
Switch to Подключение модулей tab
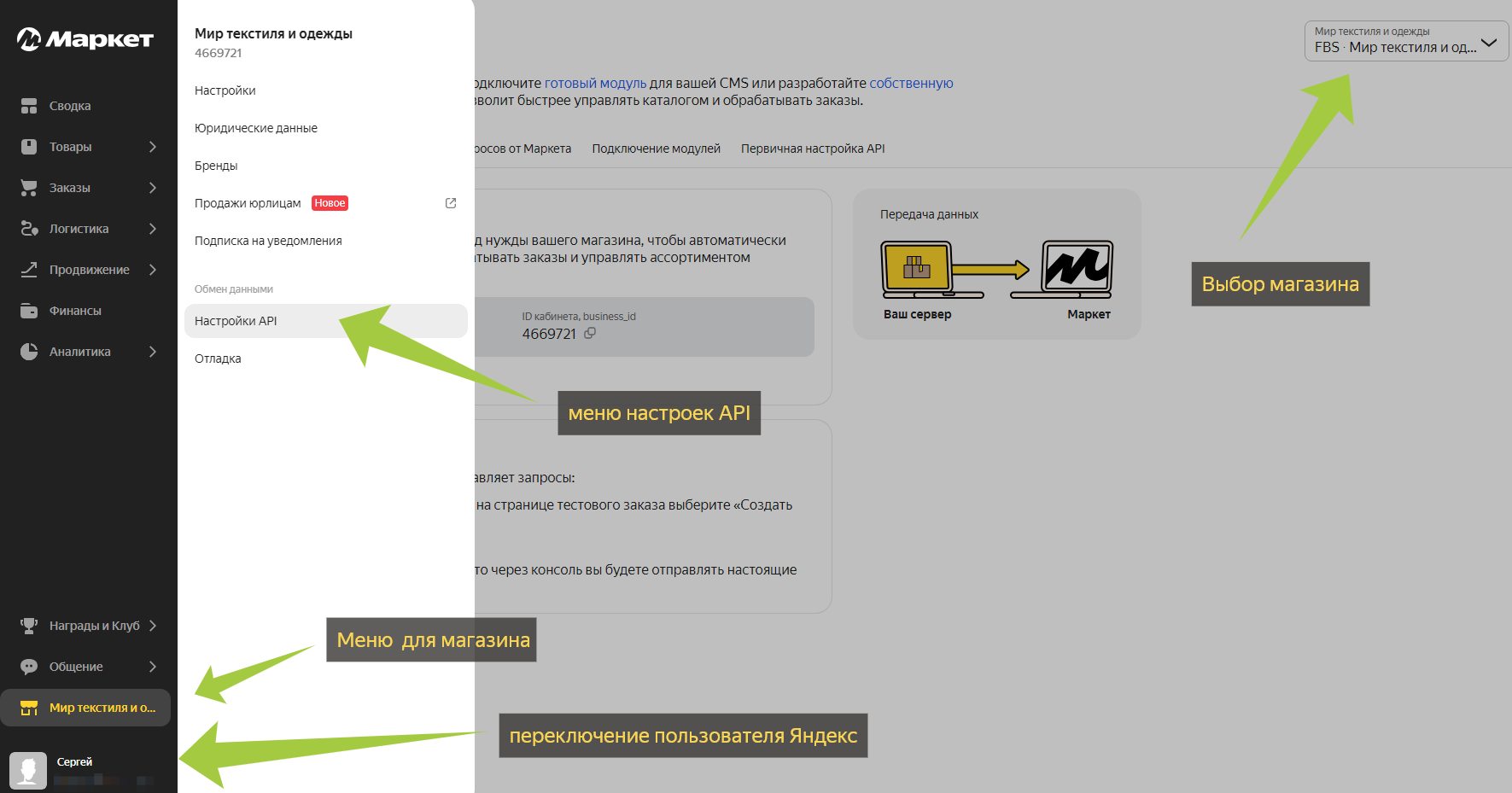[x=657, y=149]
